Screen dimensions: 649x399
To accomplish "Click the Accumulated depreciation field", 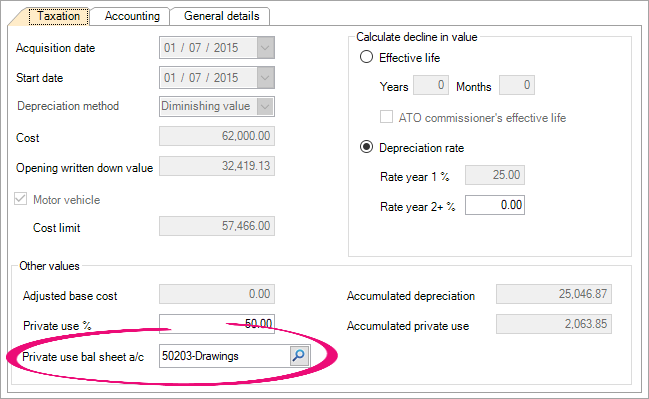I will pyautogui.click(x=554, y=294).
